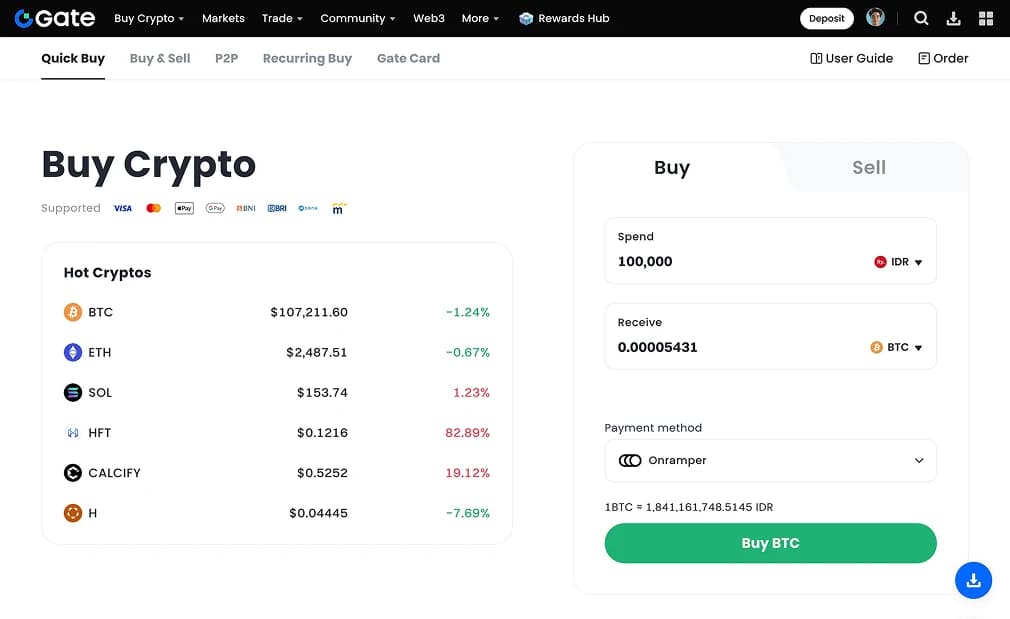
Task: Click the app download icon near the search
Action: click(952, 18)
